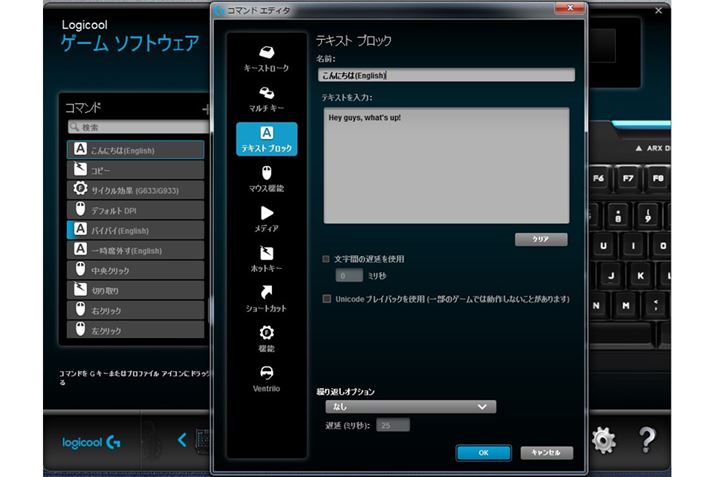Click the クリア clear button
The width and height of the screenshot is (715, 477).
[541, 239]
